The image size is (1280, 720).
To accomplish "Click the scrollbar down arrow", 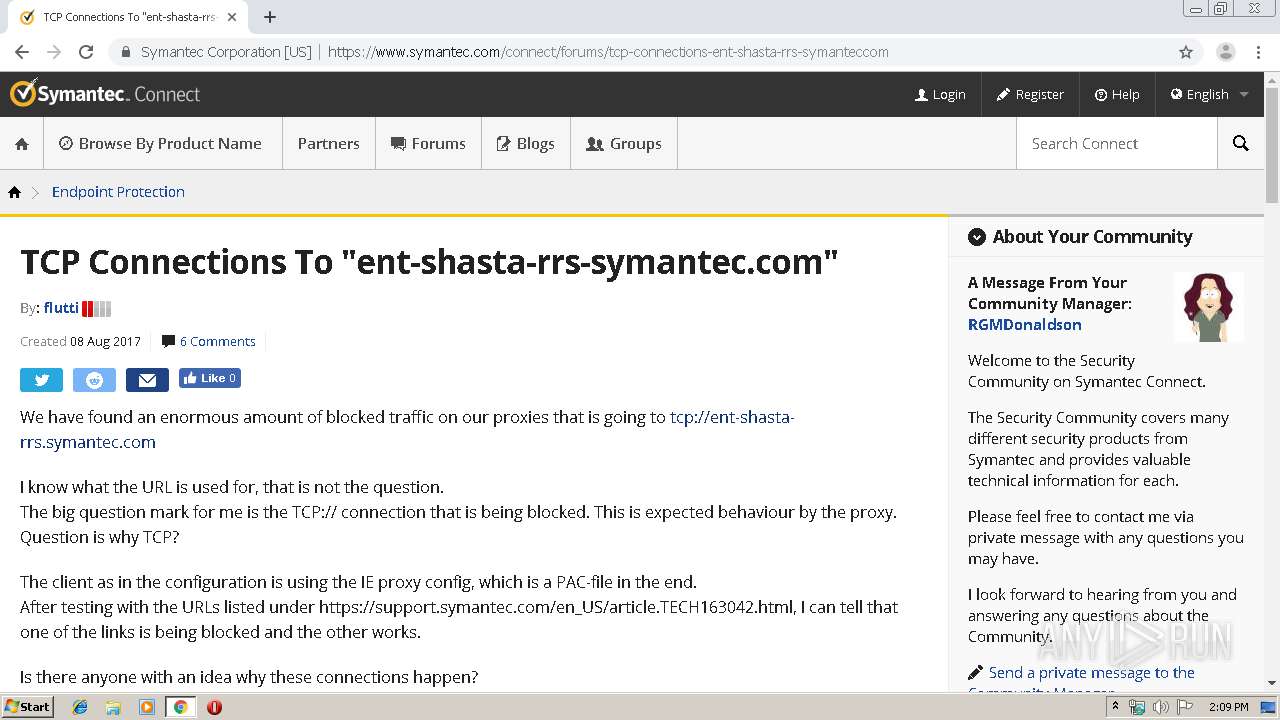I will point(1271,682).
